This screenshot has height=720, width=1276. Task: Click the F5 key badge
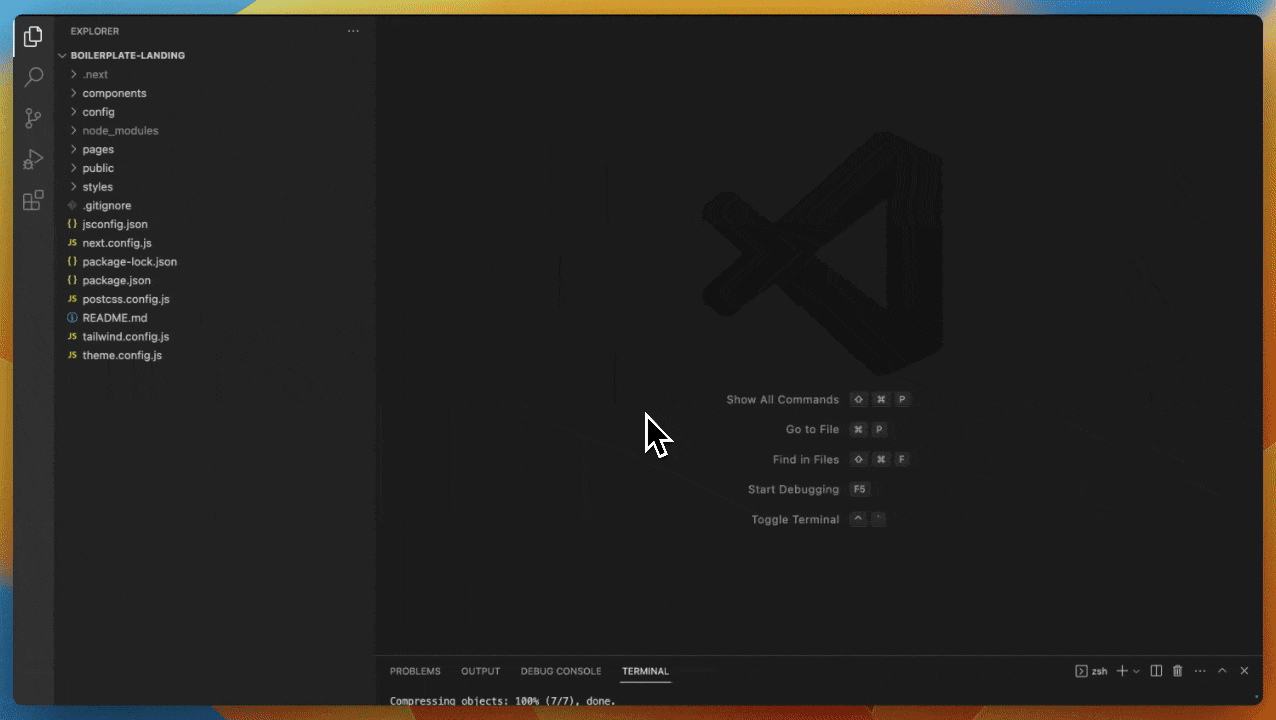coord(860,489)
